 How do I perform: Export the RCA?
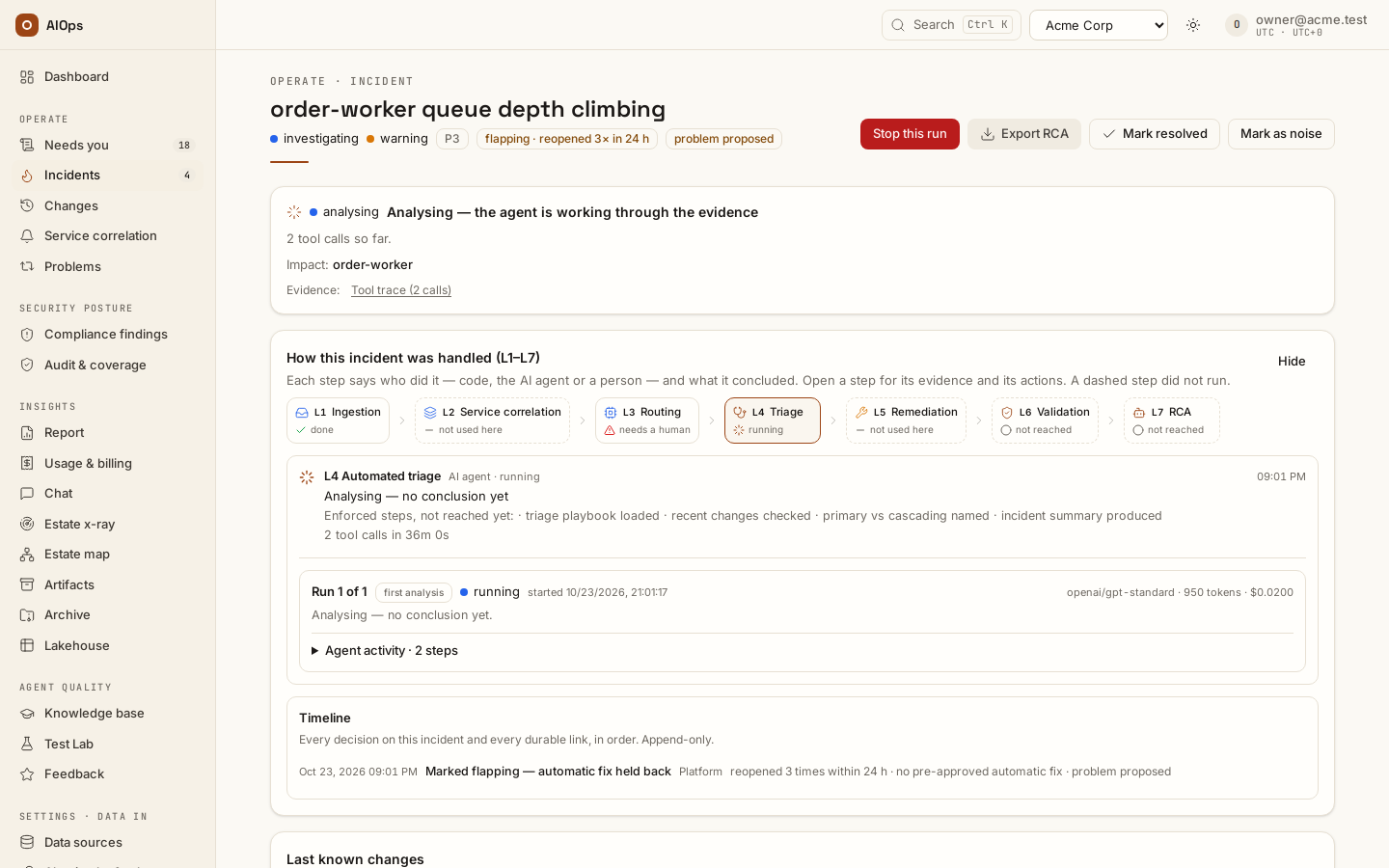[1024, 134]
